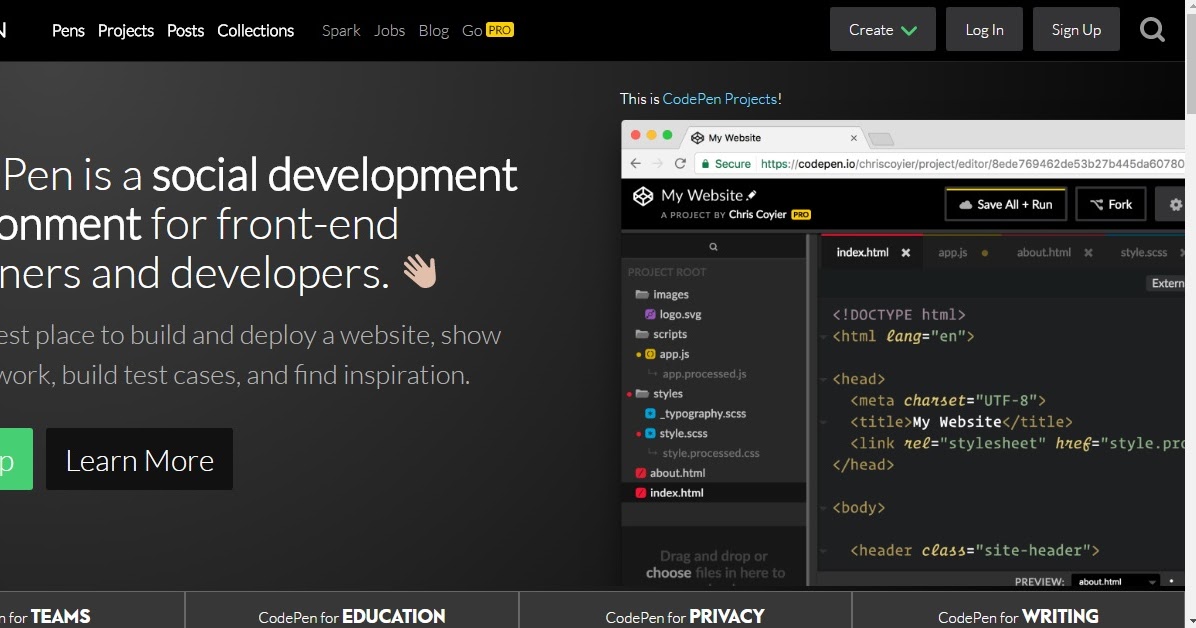Expand the Create dropdown
1196x628 pixels.
pyautogui.click(x=883, y=30)
